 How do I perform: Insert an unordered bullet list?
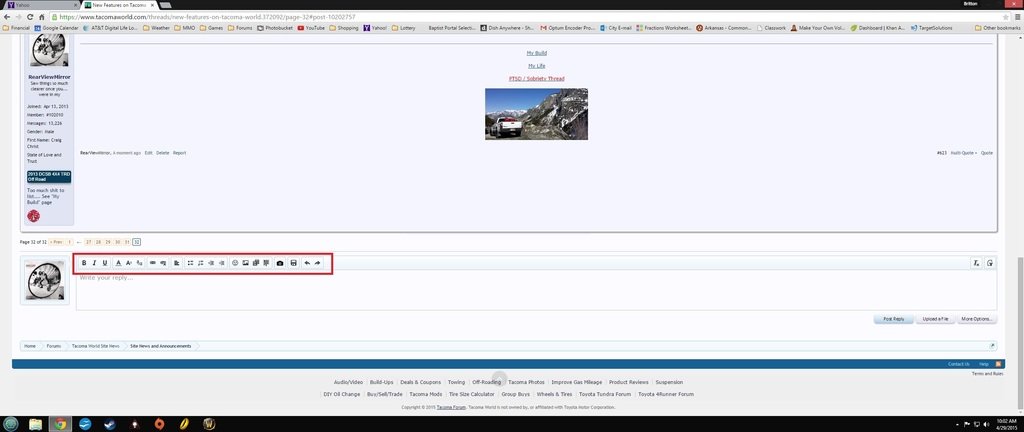tap(190, 263)
